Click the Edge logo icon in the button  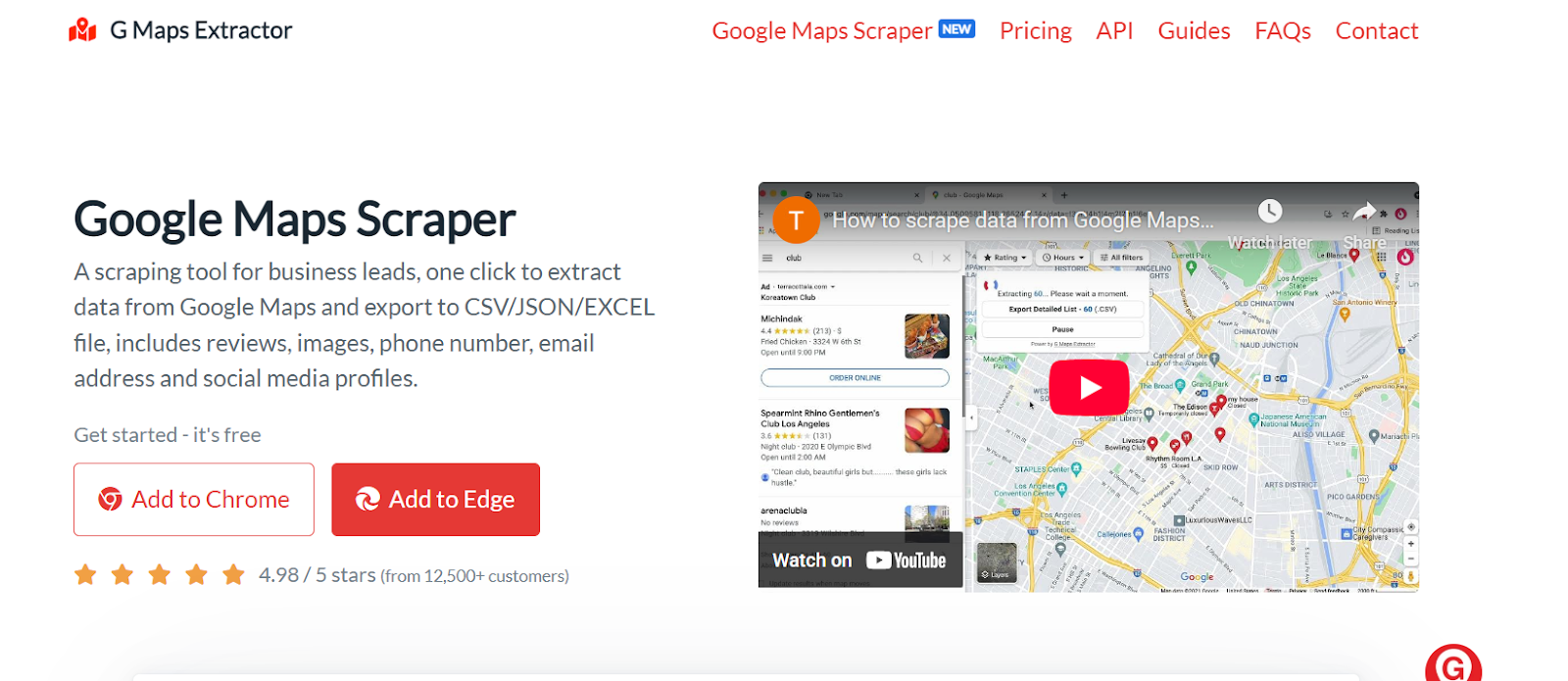click(x=367, y=500)
